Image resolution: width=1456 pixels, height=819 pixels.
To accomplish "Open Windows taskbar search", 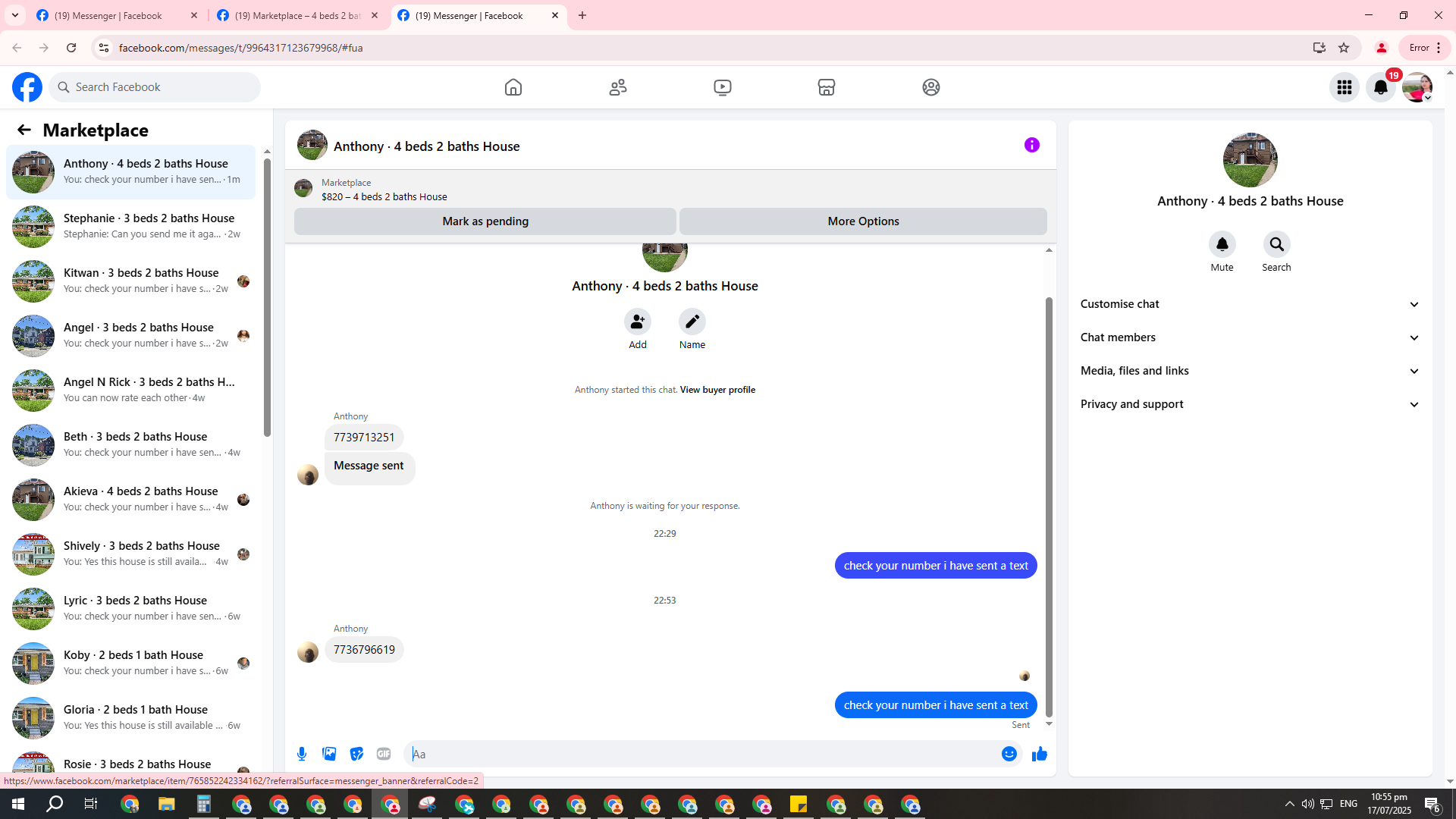I will click(x=55, y=804).
